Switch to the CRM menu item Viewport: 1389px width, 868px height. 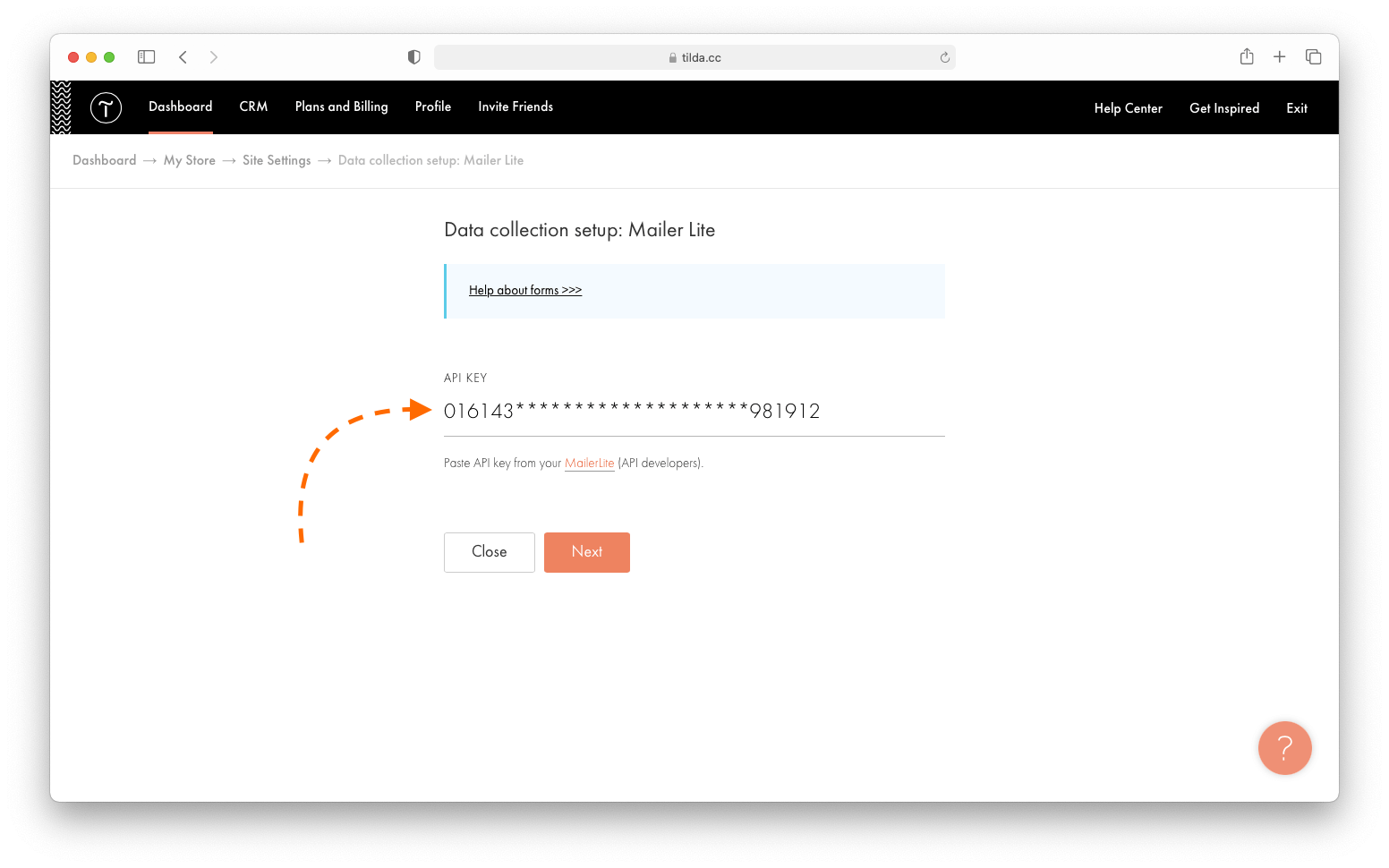click(x=253, y=106)
